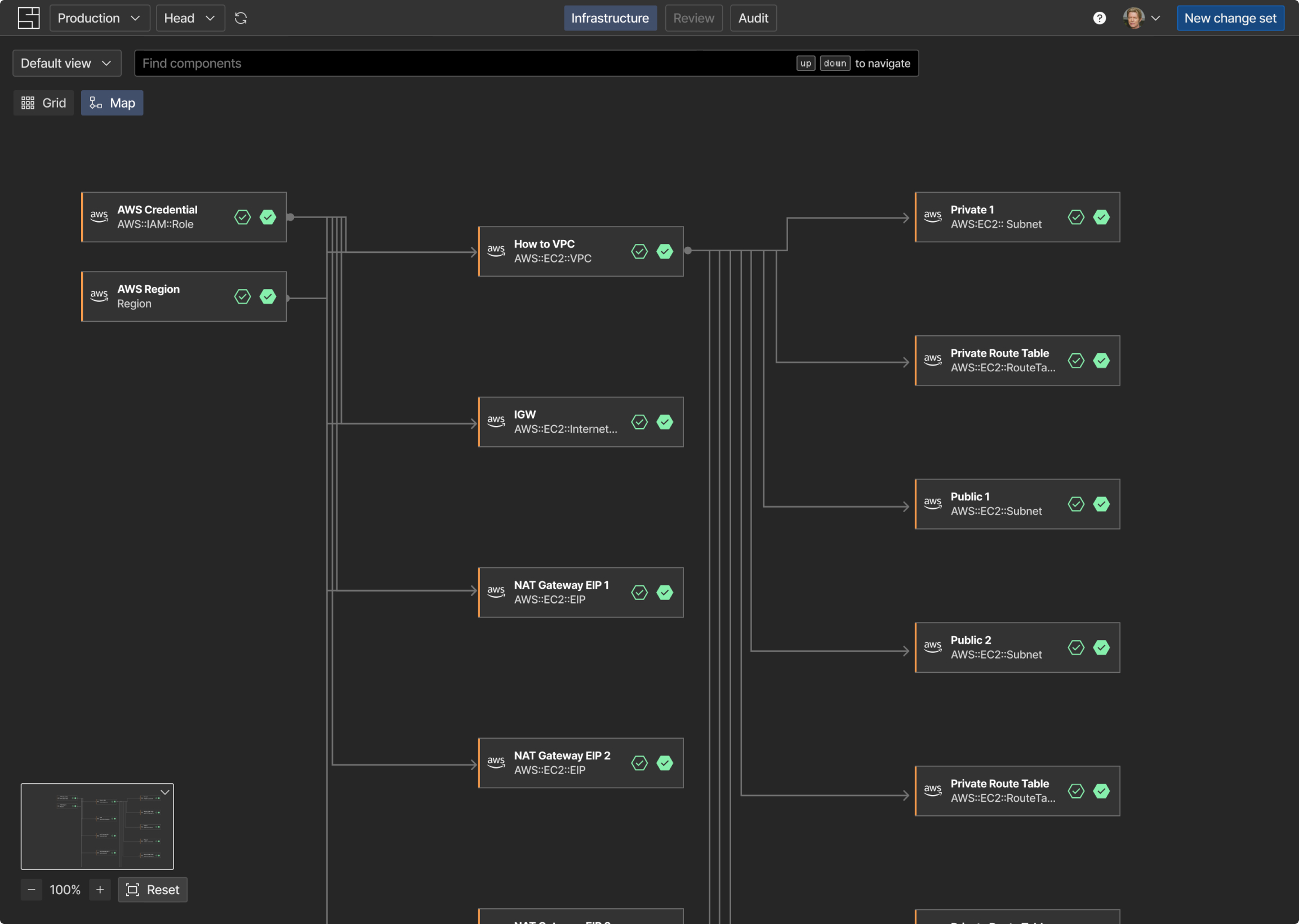Click the Reset zoom button
Image resolution: width=1299 pixels, height=924 pixels.
(153, 890)
